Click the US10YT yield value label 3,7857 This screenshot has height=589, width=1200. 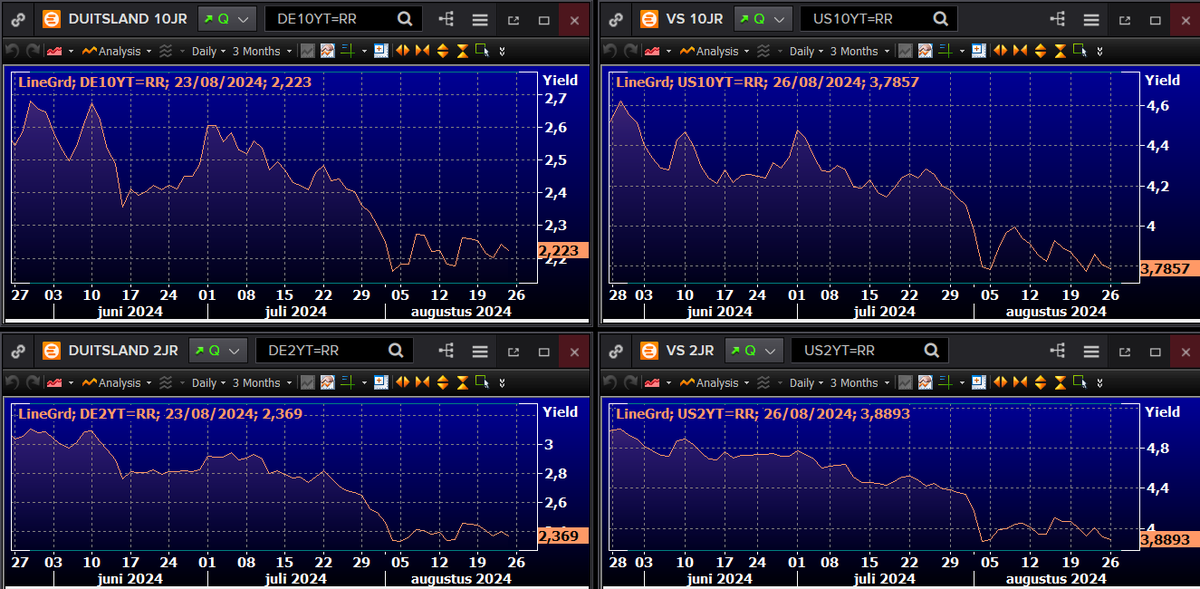coord(1168,268)
